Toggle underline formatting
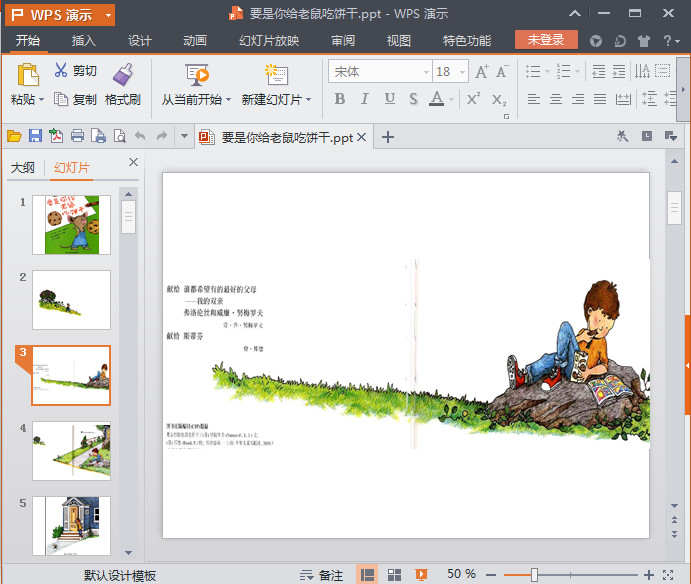The width and height of the screenshot is (691, 584). coord(390,99)
